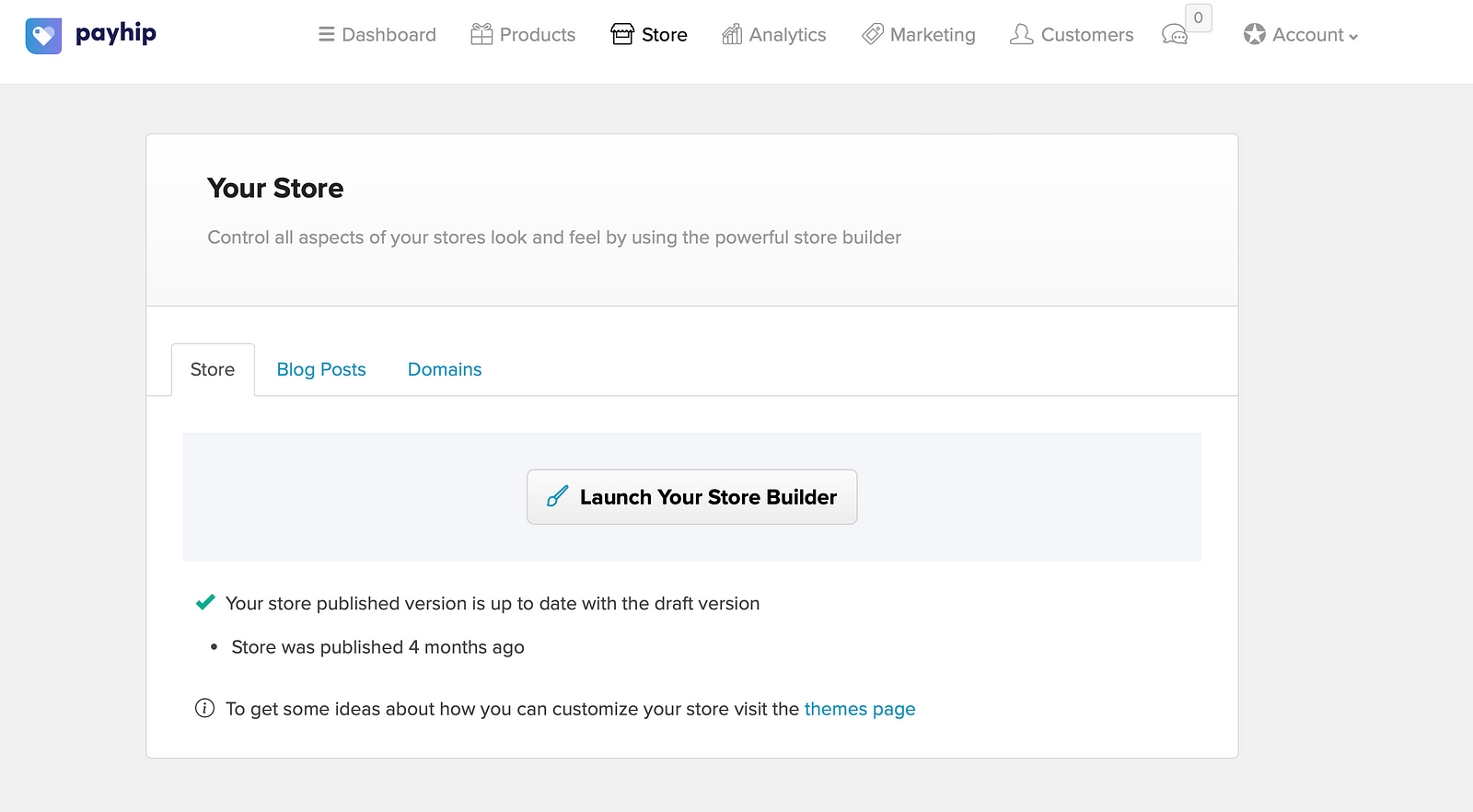1473x812 pixels.
Task: Select the Store tab under Your Store
Action: click(213, 369)
